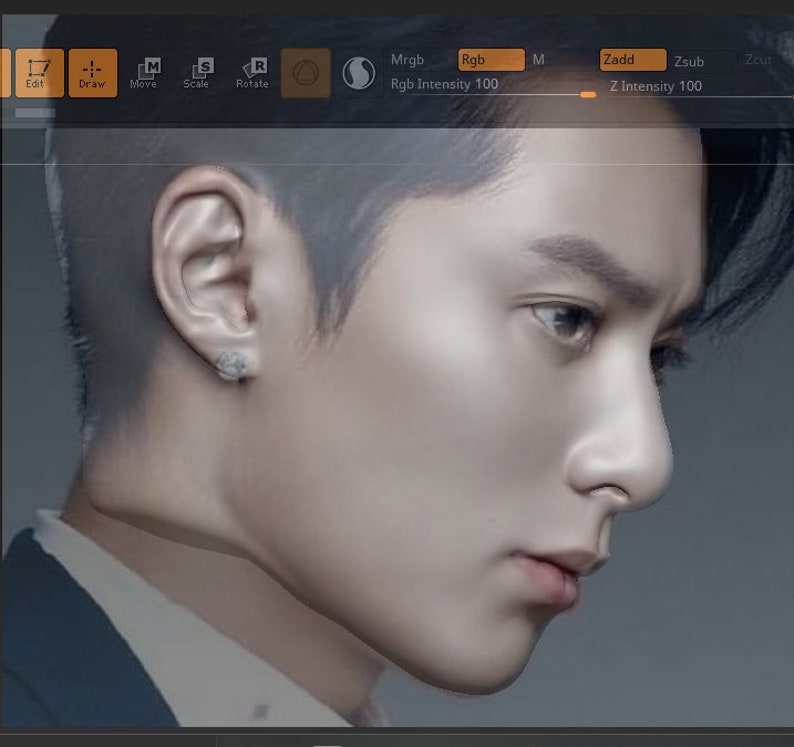Activate the Draw pointer tool
The image size is (794, 747).
click(93, 73)
